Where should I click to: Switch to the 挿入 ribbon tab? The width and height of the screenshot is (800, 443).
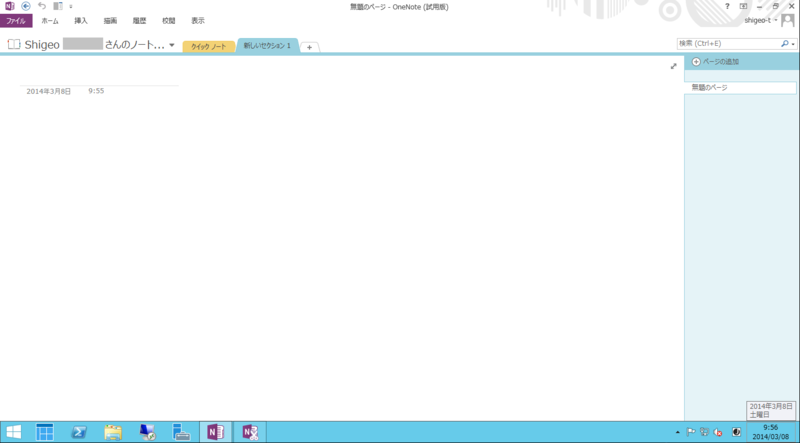(81, 21)
